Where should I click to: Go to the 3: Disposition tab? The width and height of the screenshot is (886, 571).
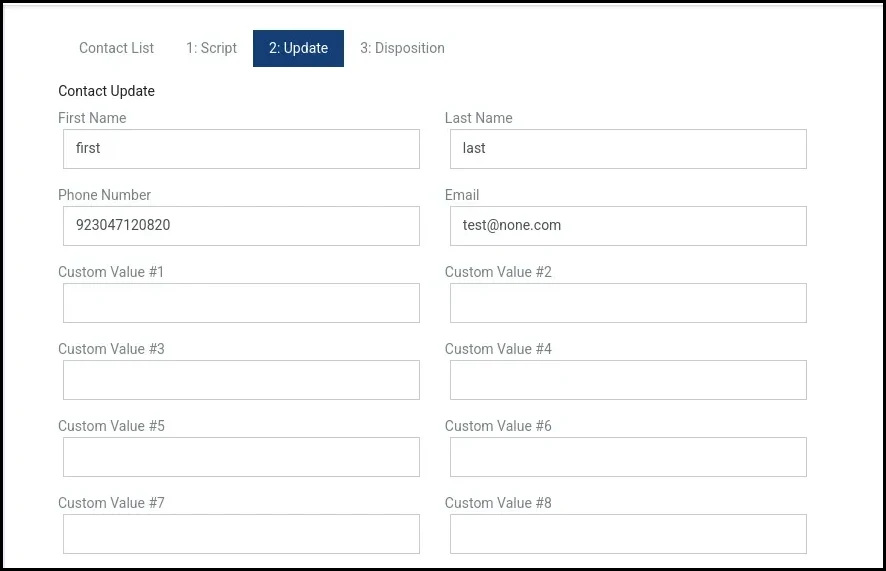[402, 48]
